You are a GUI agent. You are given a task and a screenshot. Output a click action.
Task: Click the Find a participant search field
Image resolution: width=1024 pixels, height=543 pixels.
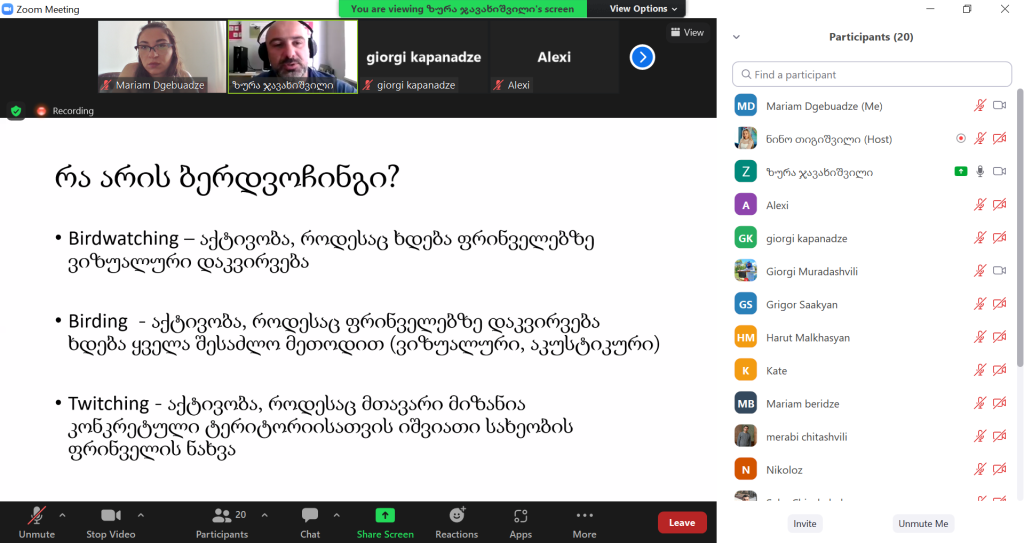[870, 75]
